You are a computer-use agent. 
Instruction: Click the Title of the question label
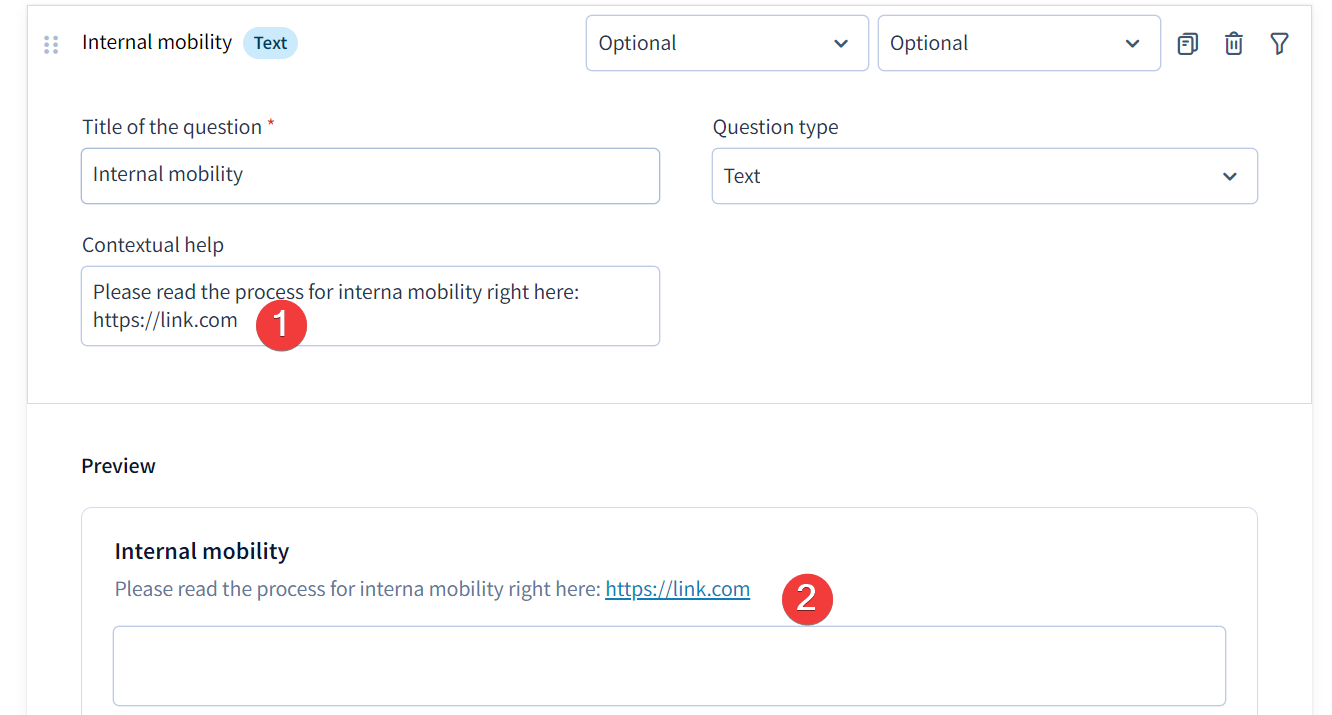click(x=172, y=127)
